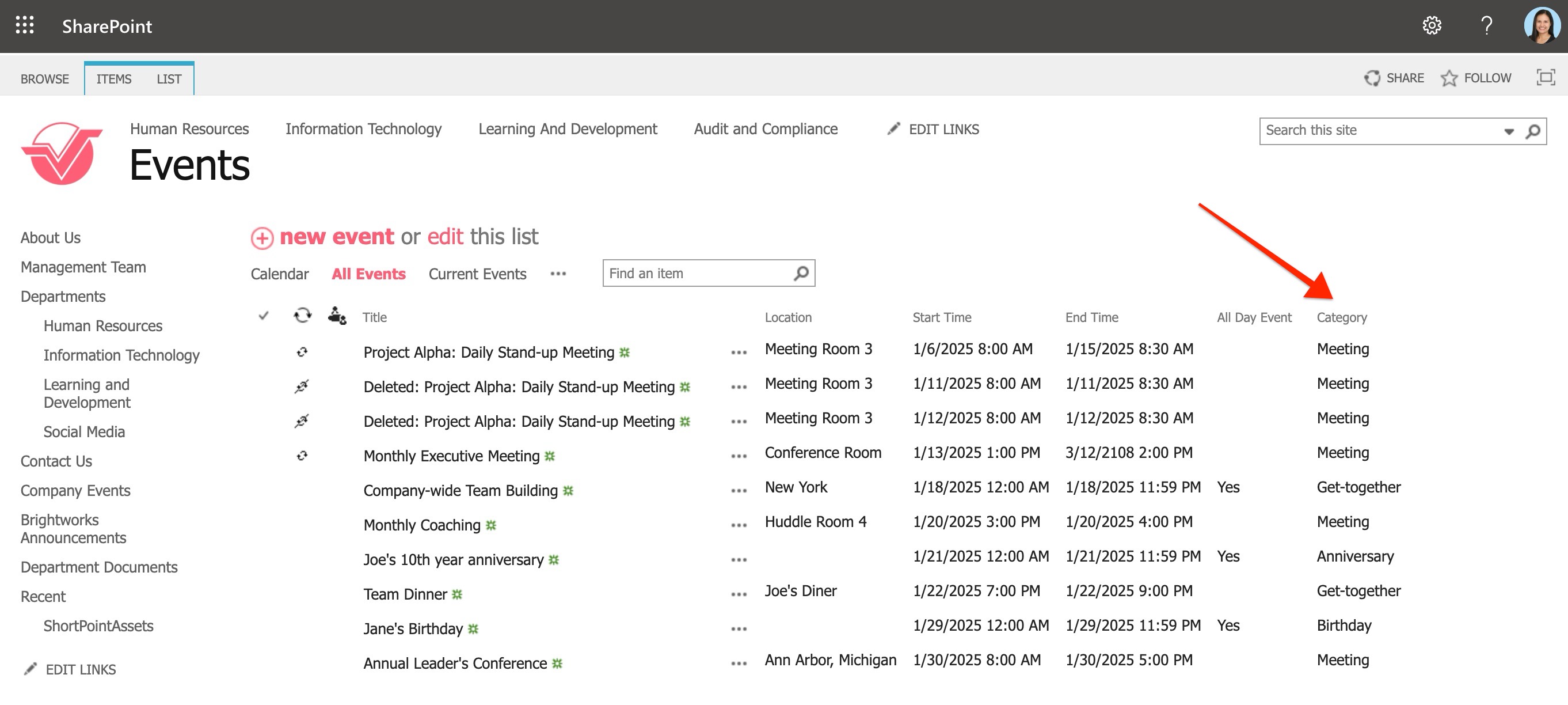Image resolution: width=1568 pixels, height=705 pixels.
Task: Click the help question mark icon
Action: tap(1486, 25)
